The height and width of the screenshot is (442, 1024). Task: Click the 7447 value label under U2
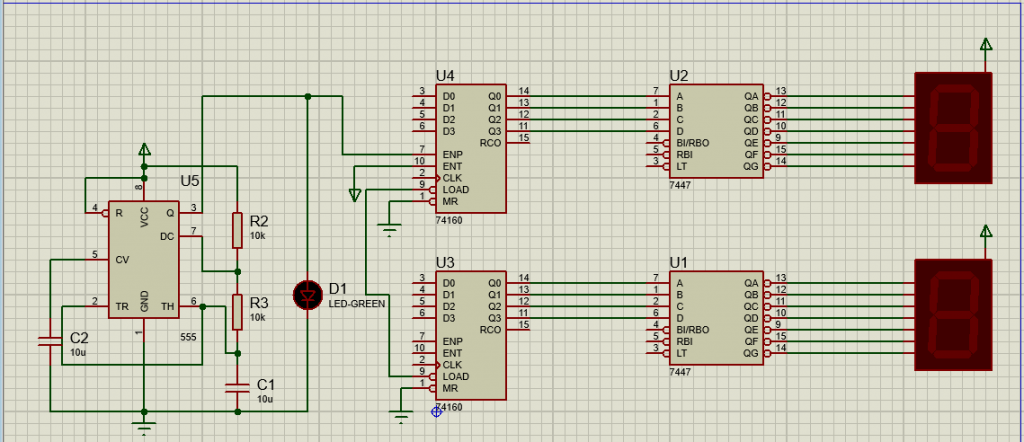point(680,185)
